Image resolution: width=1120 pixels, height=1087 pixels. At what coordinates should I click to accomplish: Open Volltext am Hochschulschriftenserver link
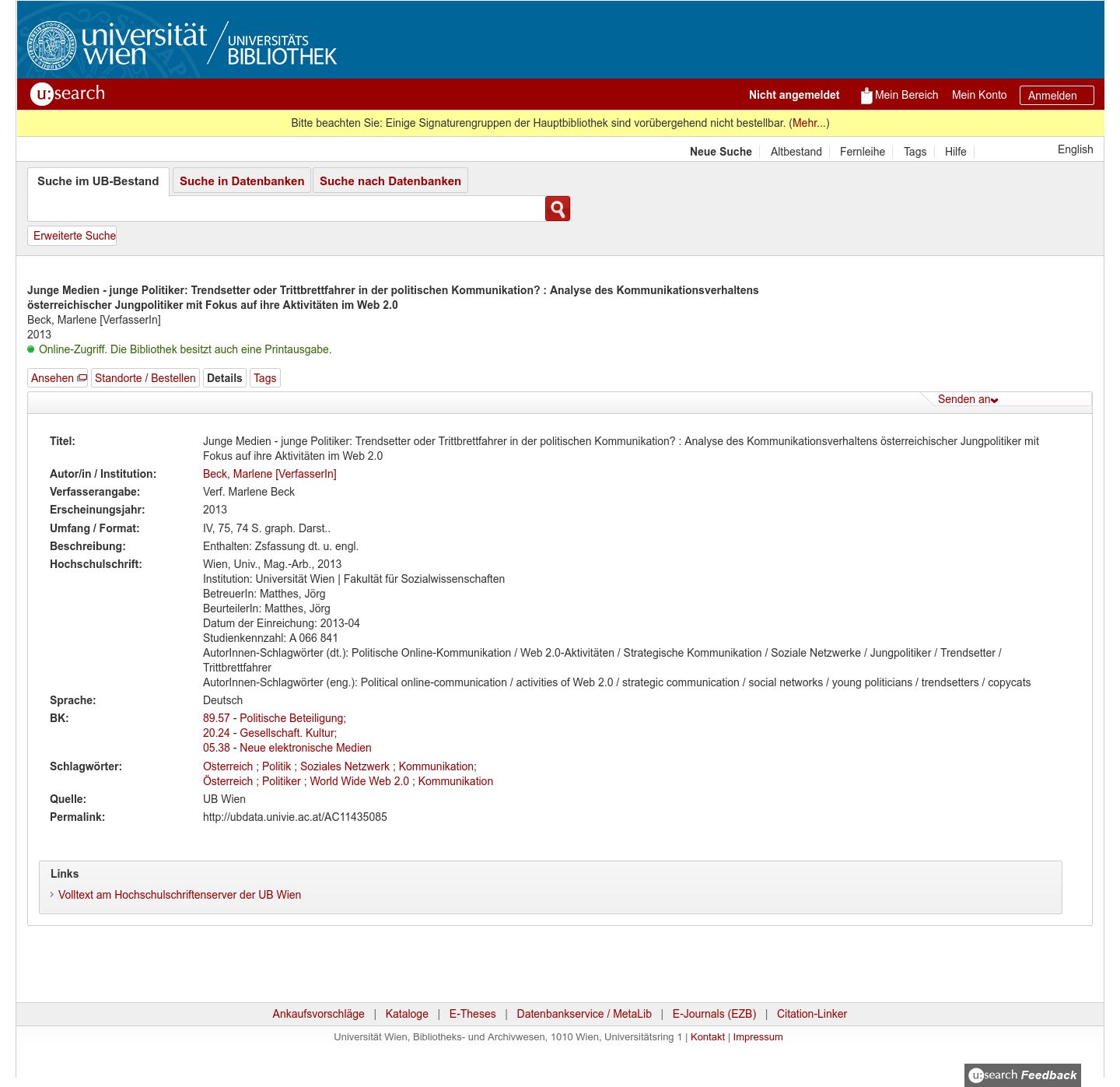(180, 895)
